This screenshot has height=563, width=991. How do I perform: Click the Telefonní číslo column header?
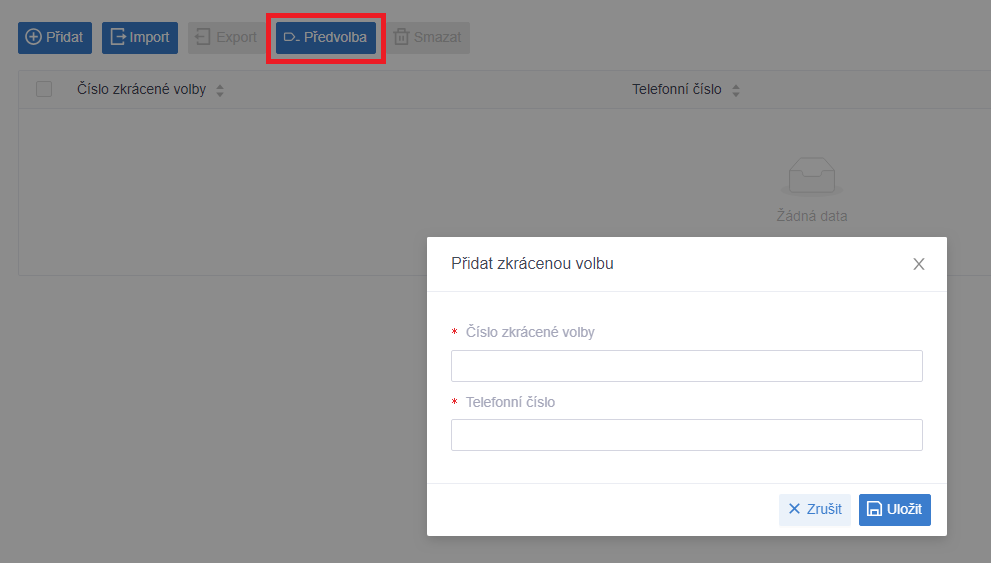pos(677,89)
